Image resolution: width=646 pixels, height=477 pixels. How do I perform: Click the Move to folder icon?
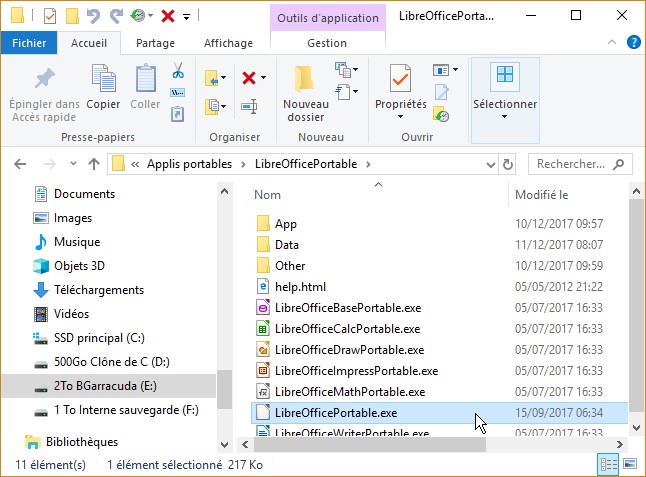click(x=212, y=78)
